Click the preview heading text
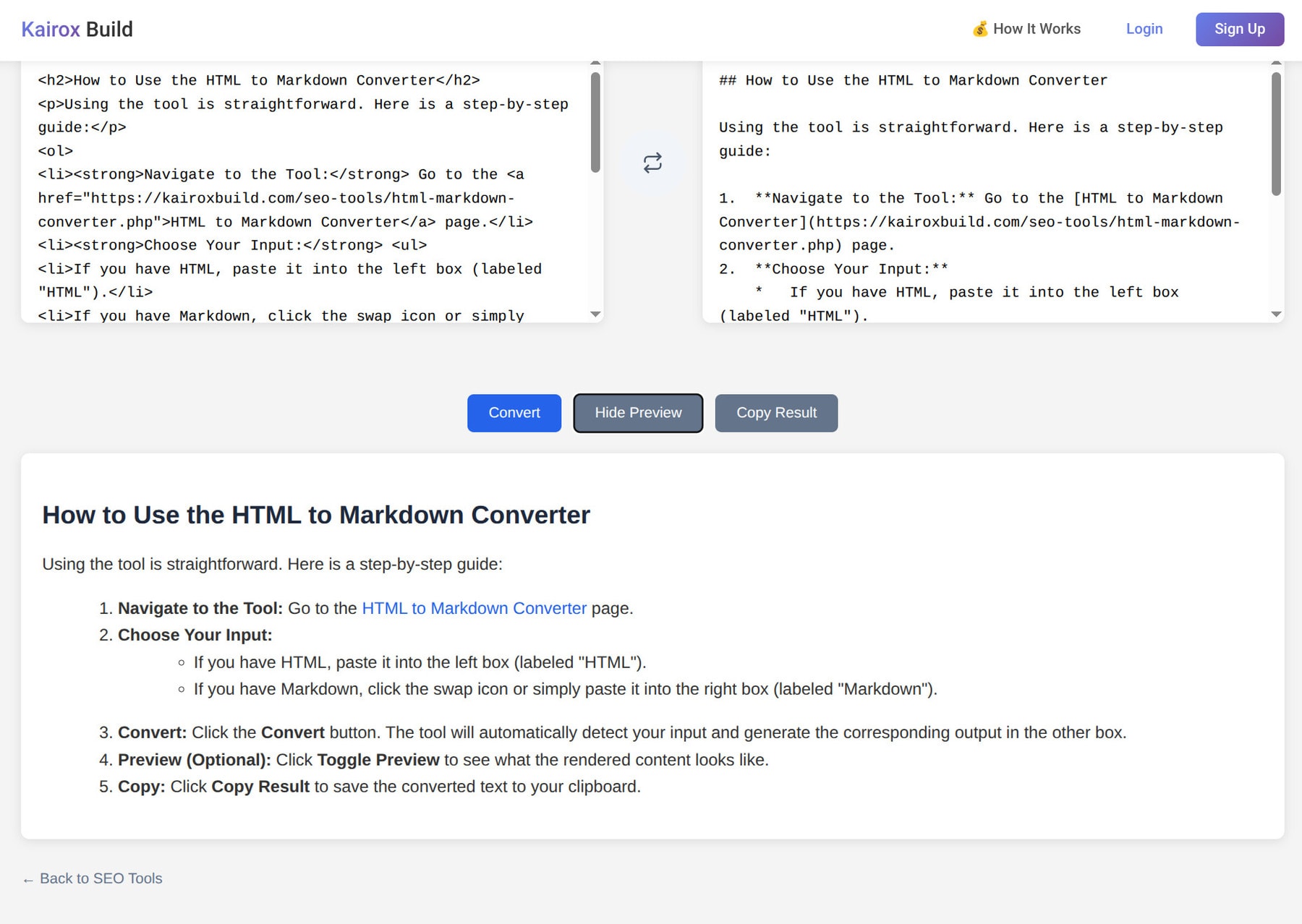The image size is (1302, 924). [316, 515]
